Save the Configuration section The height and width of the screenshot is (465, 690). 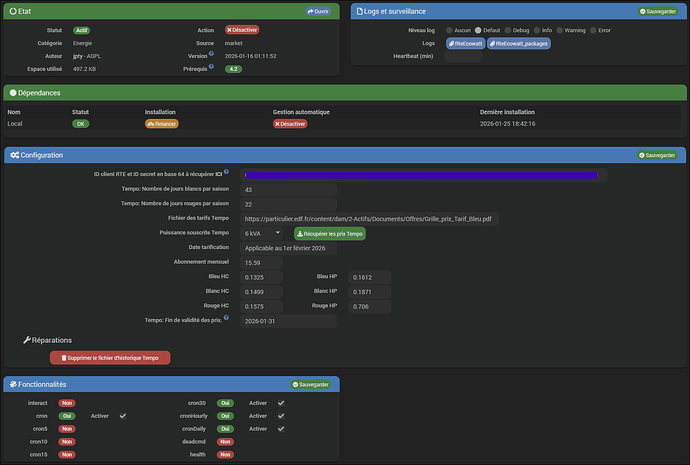(658, 155)
